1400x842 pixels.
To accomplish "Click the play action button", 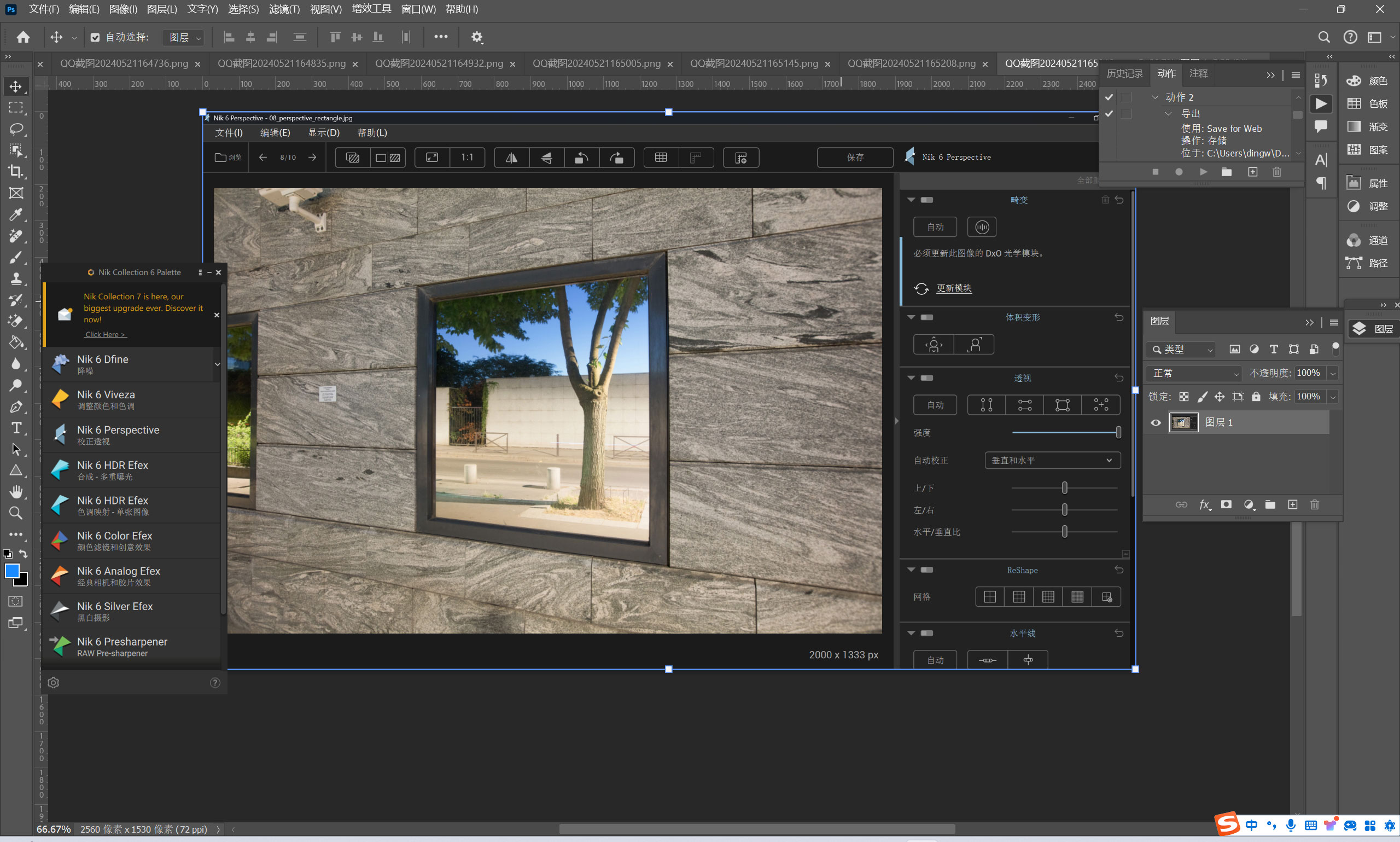I will tap(1203, 172).
